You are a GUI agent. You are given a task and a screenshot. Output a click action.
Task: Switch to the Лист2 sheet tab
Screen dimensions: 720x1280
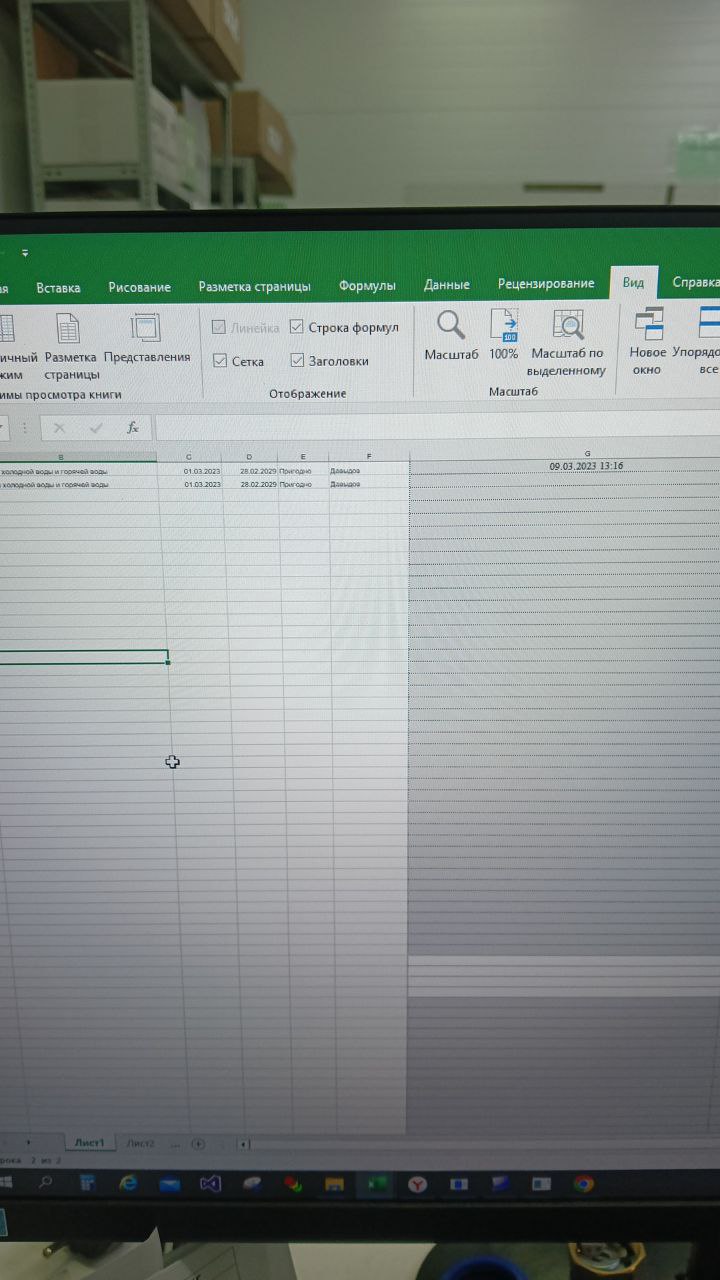tap(141, 1143)
